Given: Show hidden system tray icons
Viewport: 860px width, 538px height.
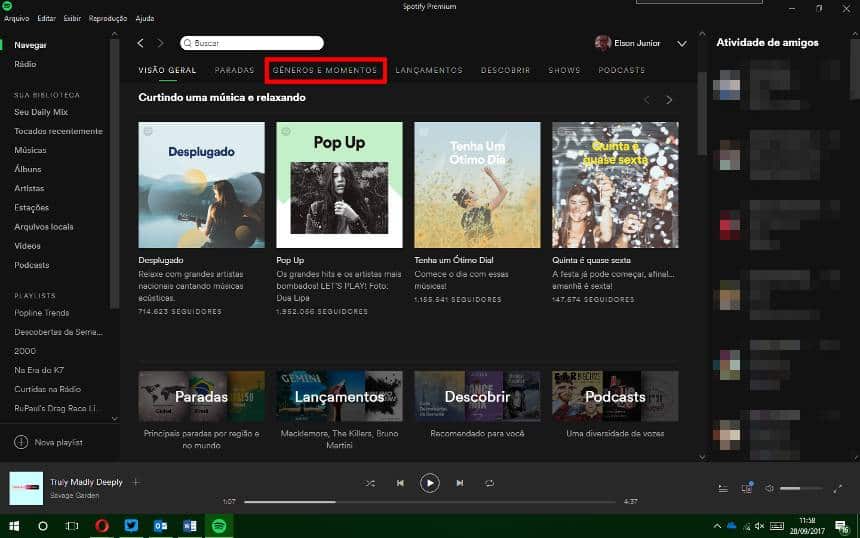Looking at the screenshot, I should click(x=717, y=526).
